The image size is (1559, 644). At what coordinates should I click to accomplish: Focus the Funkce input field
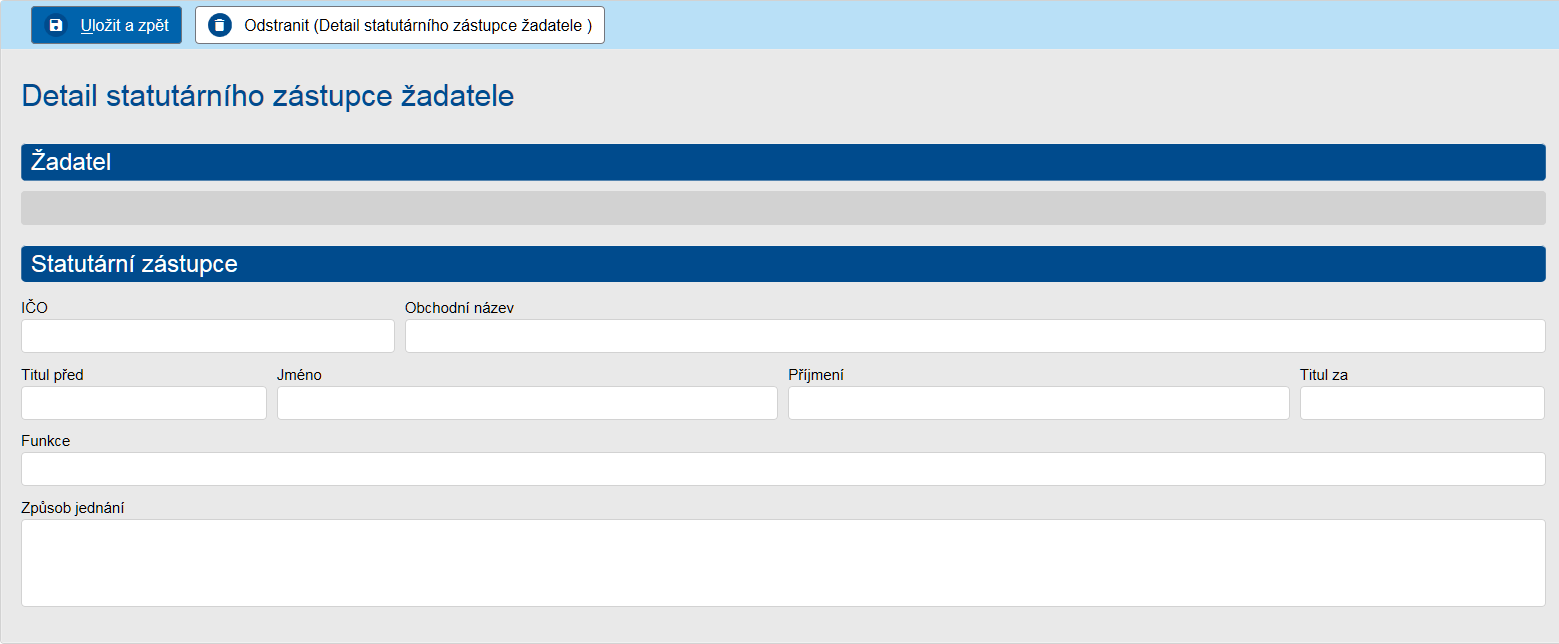pyautogui.click(x=780, y=468)
